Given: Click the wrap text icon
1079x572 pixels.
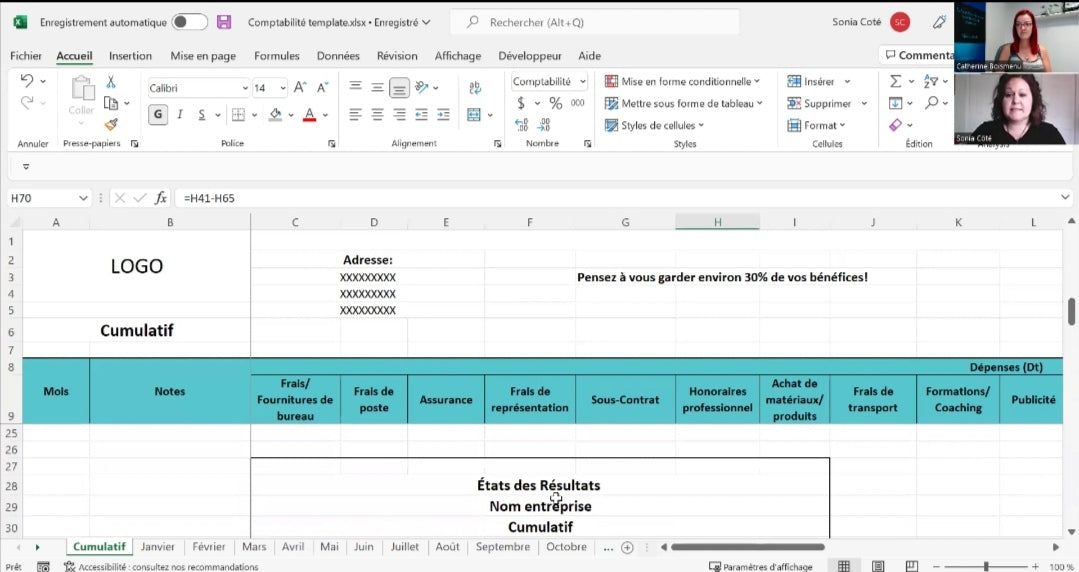Looking at the screenshot, I should pyautogui.click(x=475, y=88).
